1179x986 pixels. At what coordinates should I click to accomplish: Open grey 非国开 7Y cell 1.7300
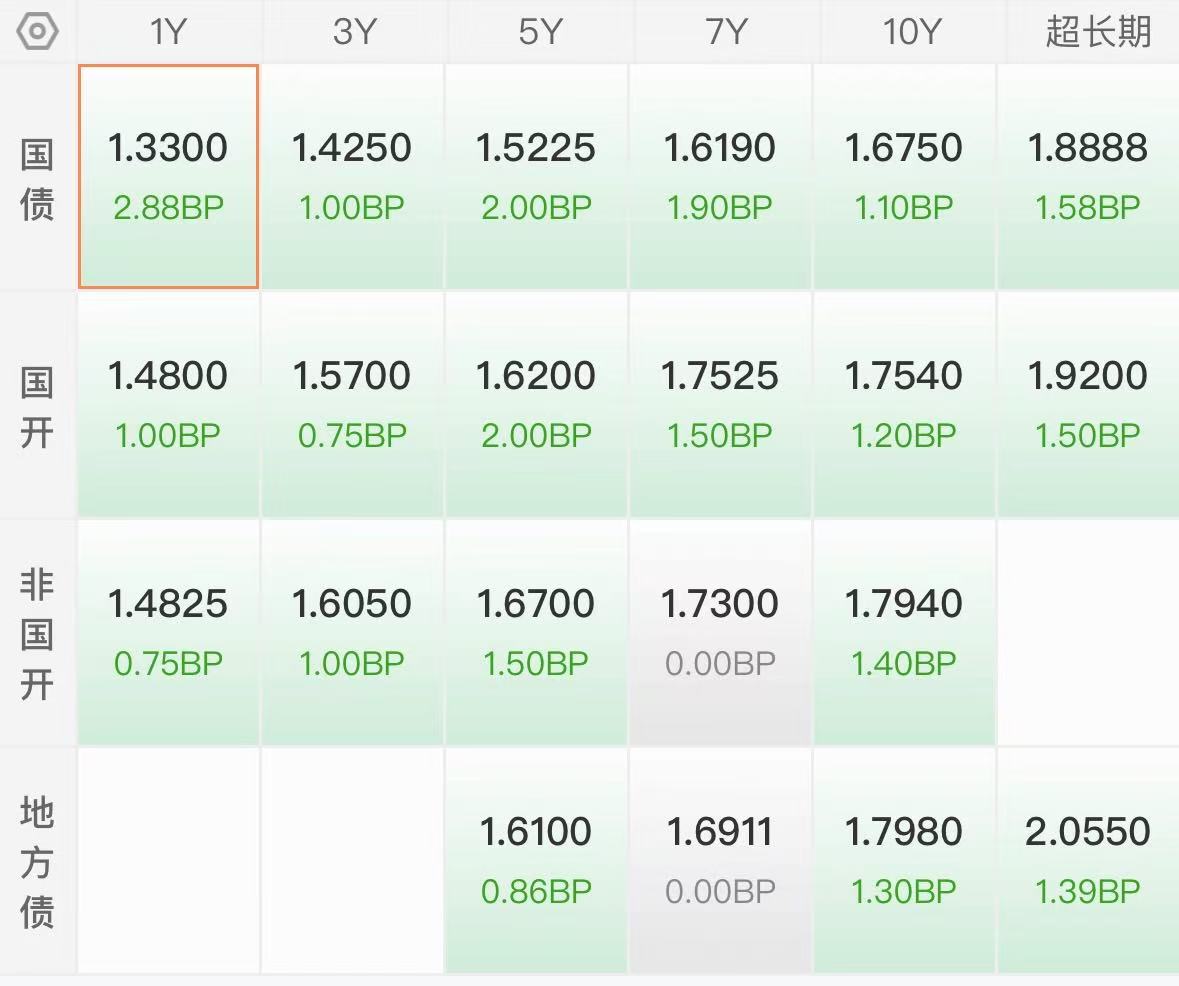(720, 633)
